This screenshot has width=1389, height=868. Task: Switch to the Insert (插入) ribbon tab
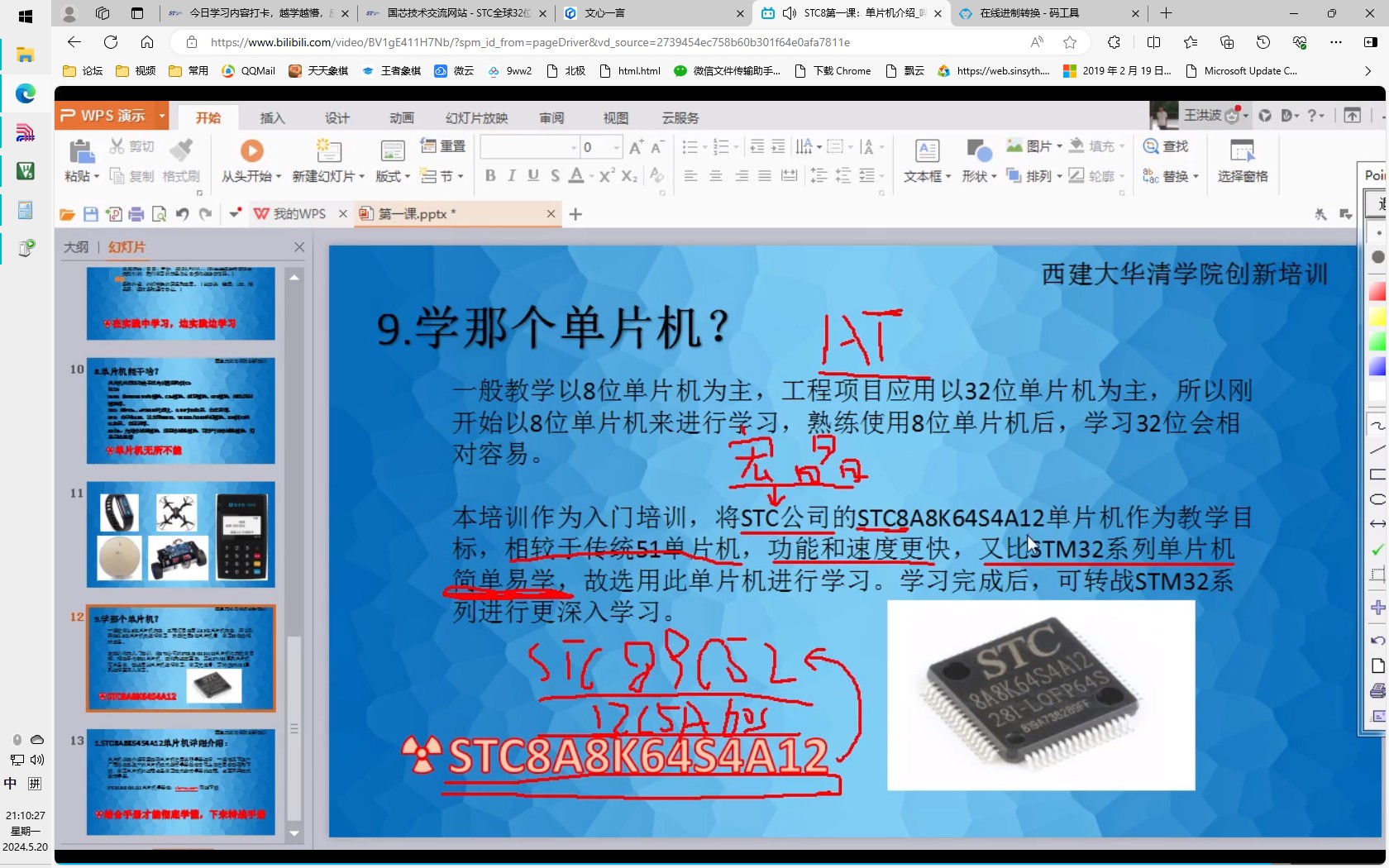click(x=272, y=118)
